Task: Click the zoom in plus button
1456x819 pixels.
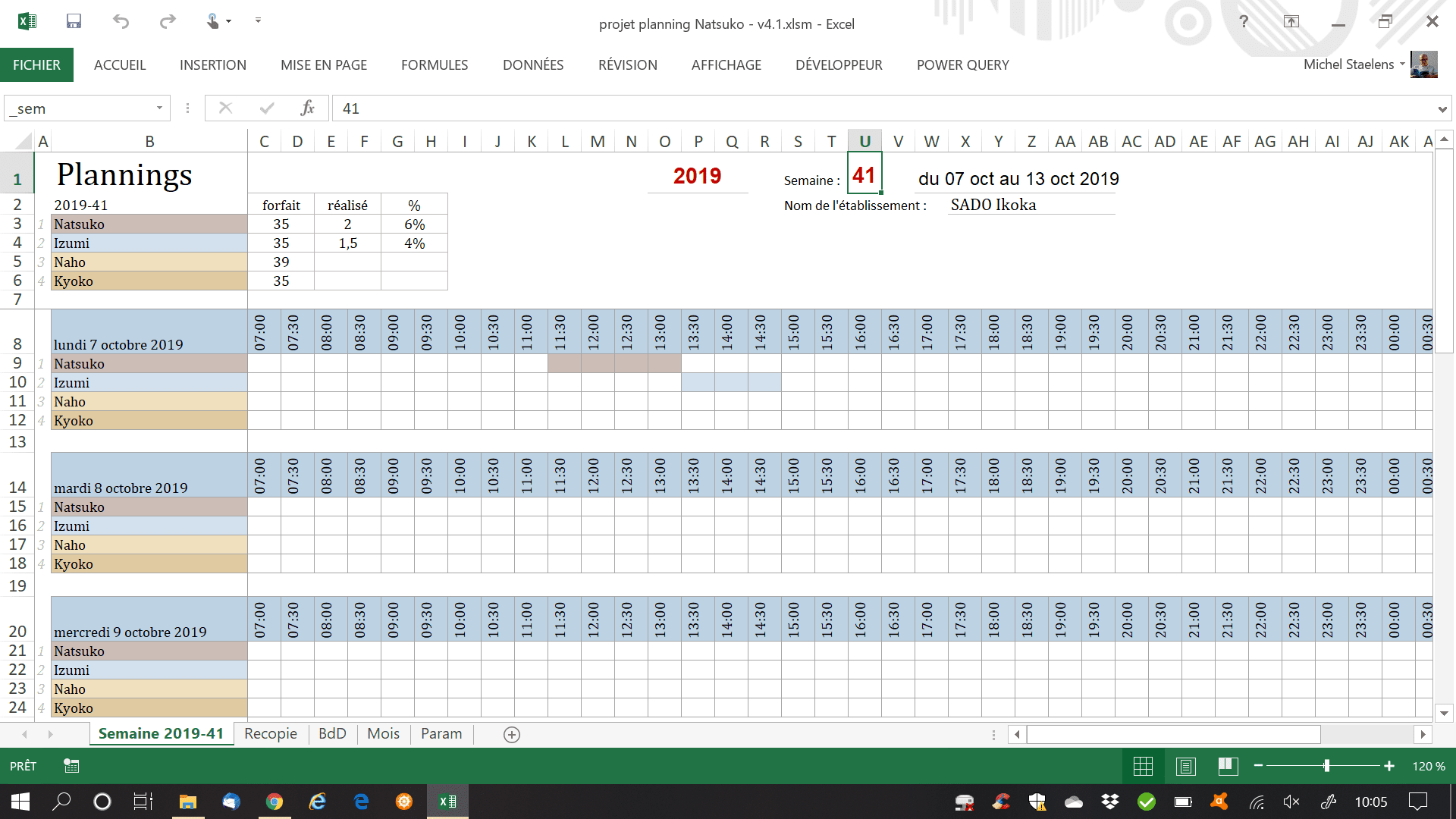Action: coord(1389,766)
